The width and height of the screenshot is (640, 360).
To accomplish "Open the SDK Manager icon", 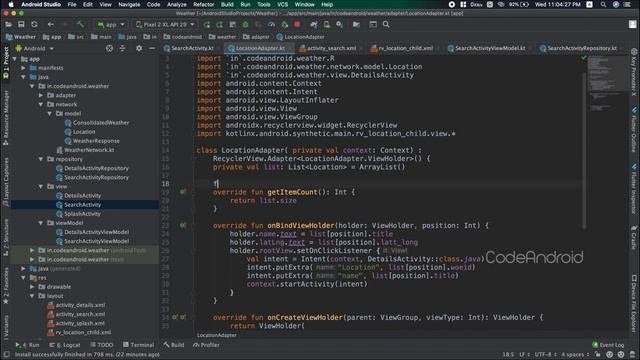I will click(339, 24).
